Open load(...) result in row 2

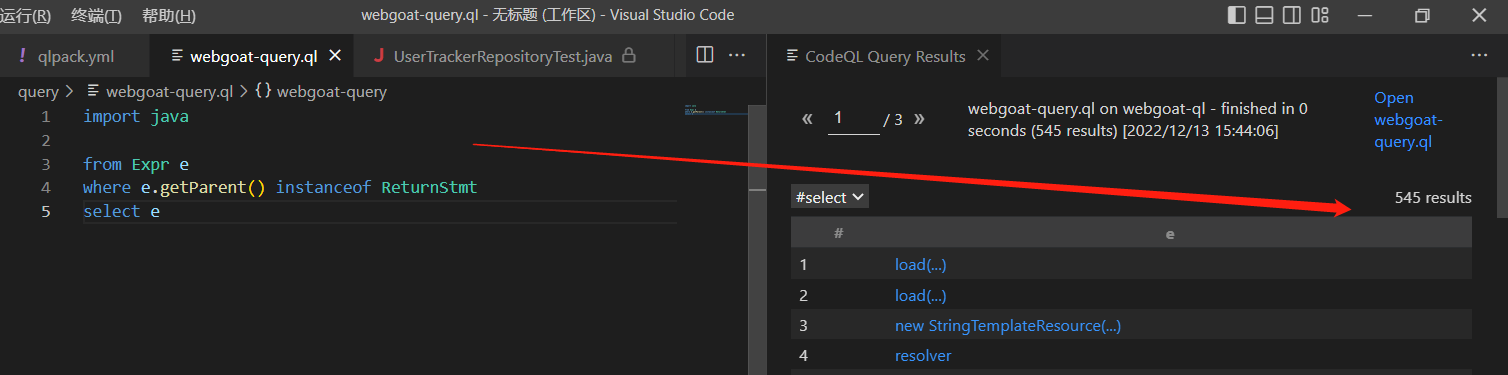[920, 296]
